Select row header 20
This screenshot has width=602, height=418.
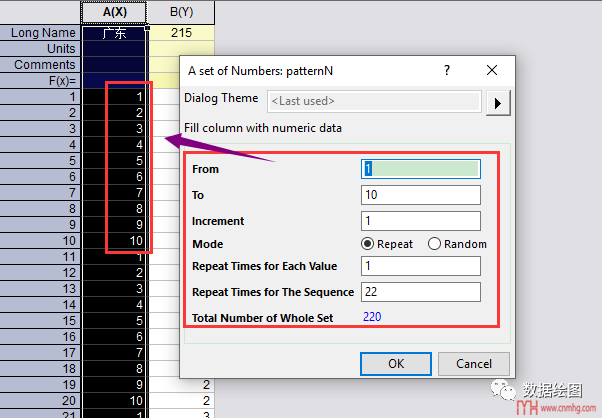coord(40,400)
